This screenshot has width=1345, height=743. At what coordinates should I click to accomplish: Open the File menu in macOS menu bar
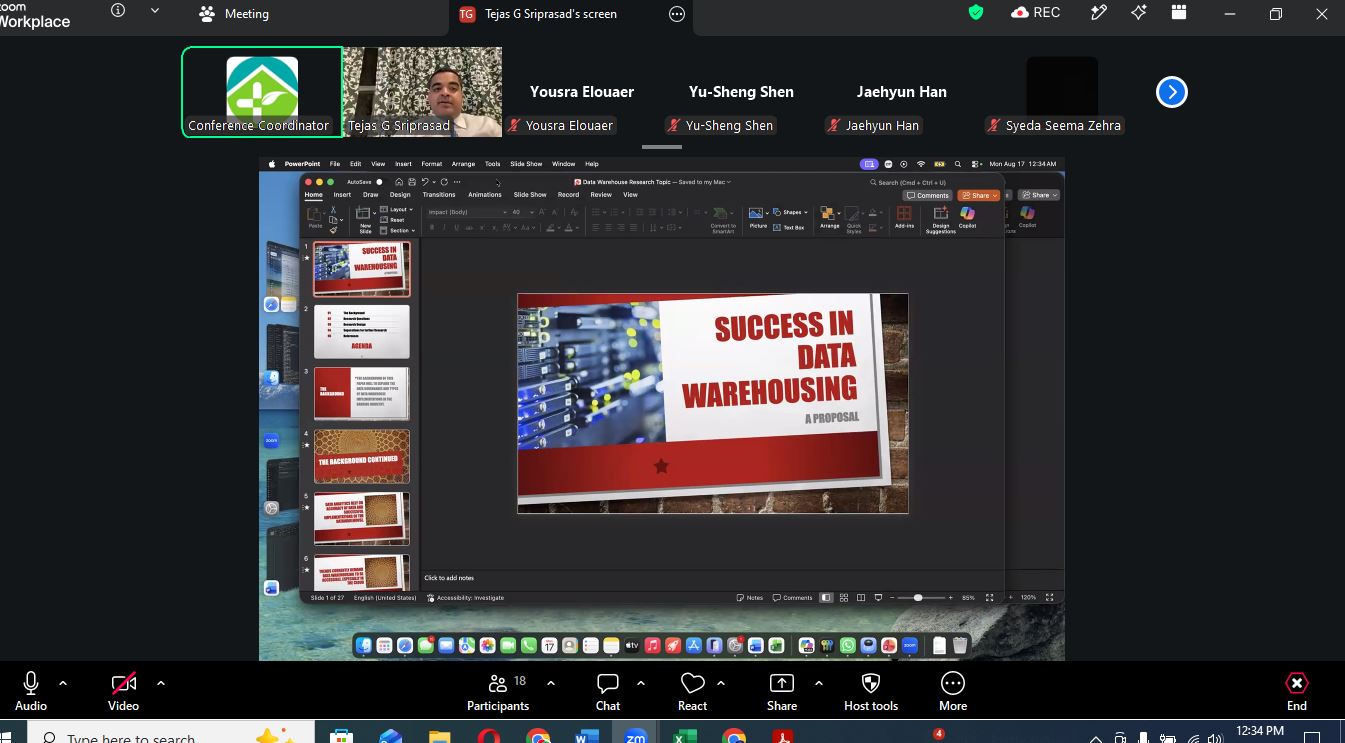click(335, 164)
